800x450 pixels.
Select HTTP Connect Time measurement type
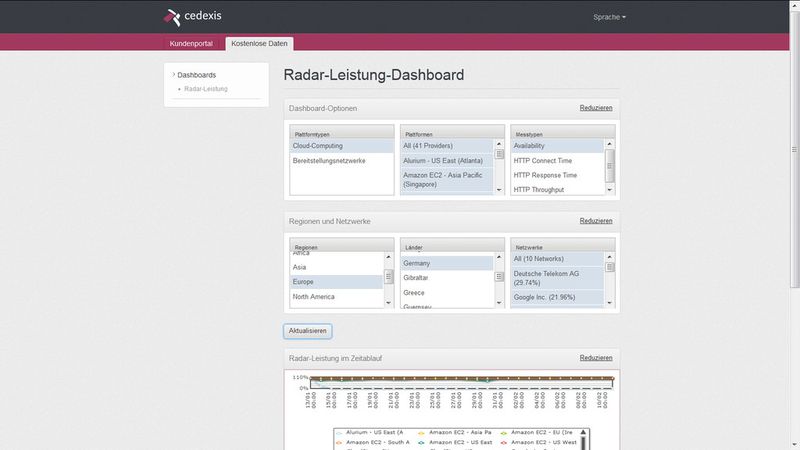[x=558, y=161]
